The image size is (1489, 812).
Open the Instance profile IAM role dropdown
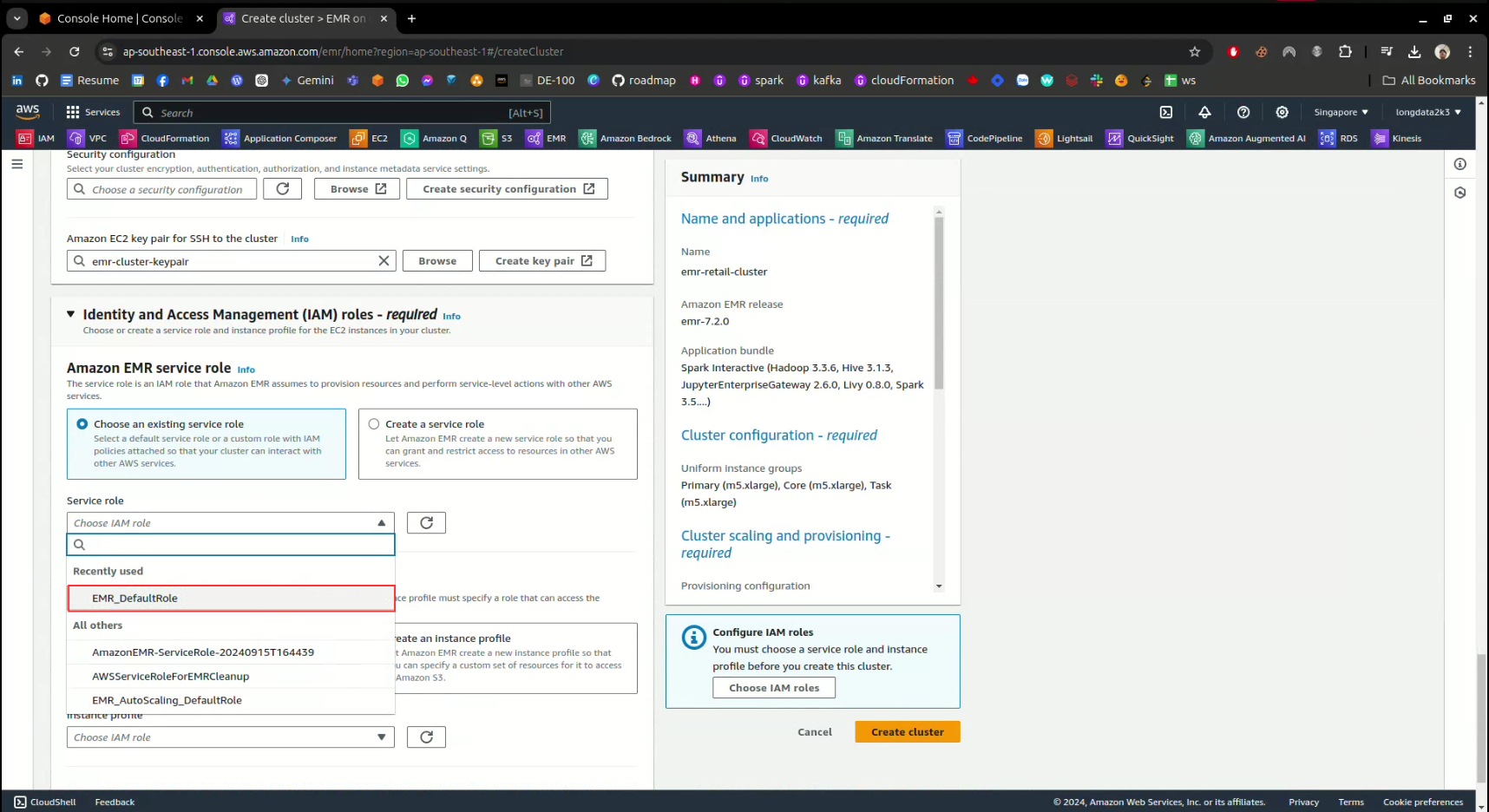(230, 737)
